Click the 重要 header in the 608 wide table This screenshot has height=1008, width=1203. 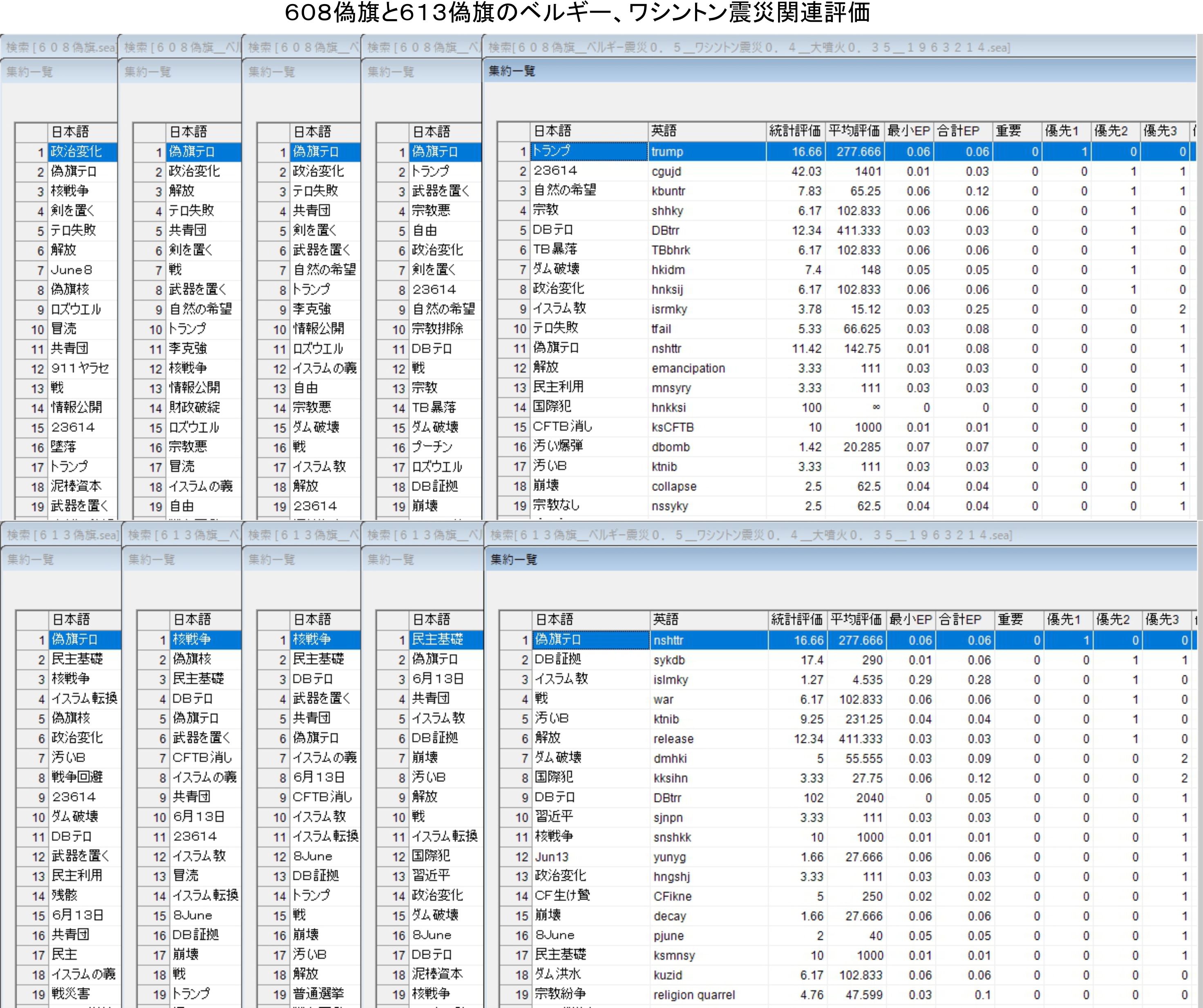[x=1017, y=131]
